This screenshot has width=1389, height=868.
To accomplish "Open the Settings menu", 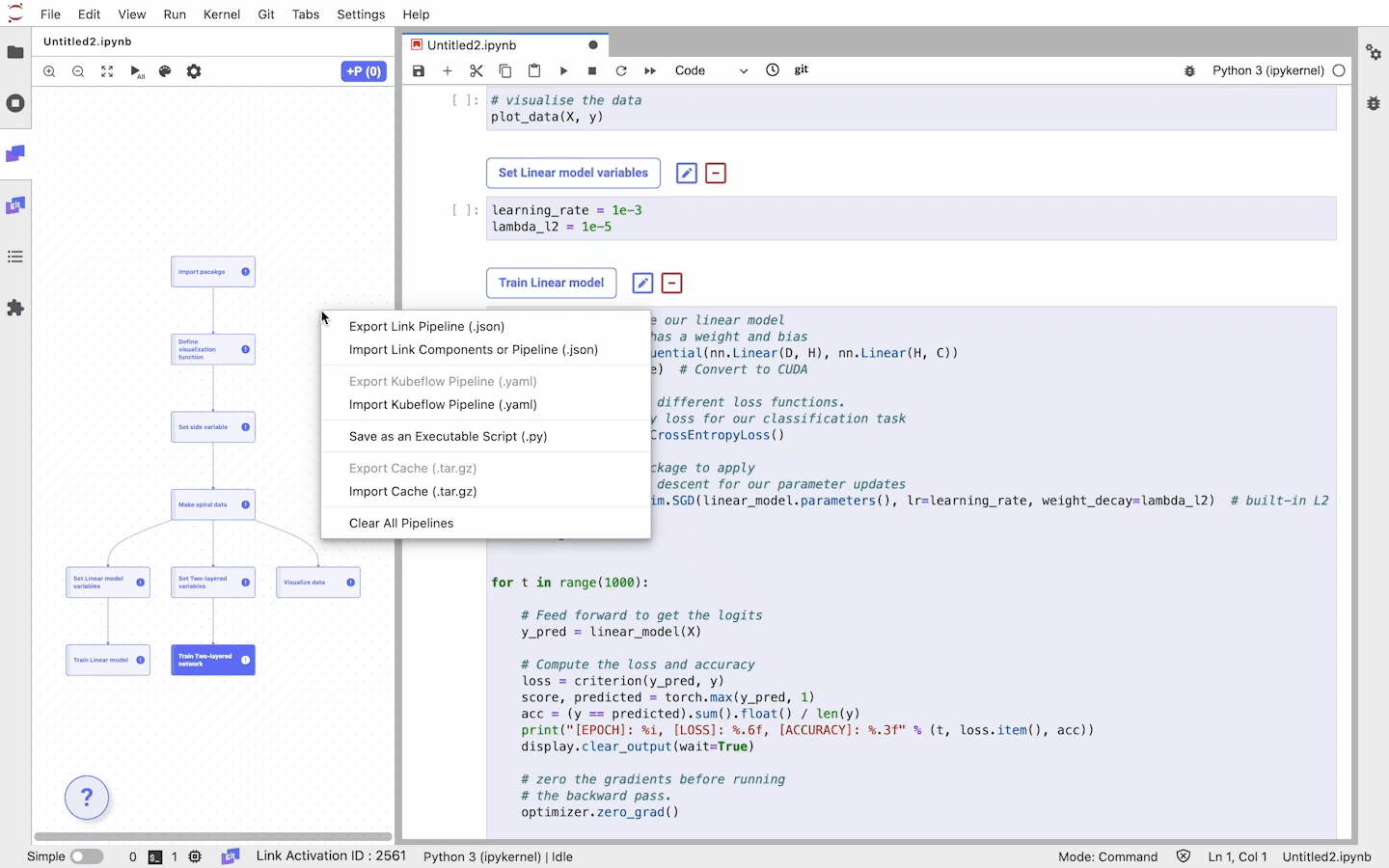I will click(360, 14).
